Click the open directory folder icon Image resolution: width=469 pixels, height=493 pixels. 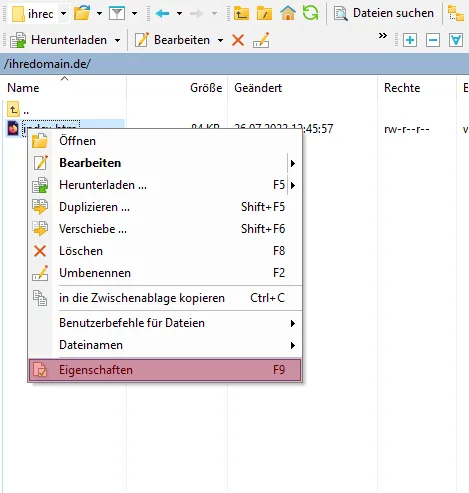(82, 13)
